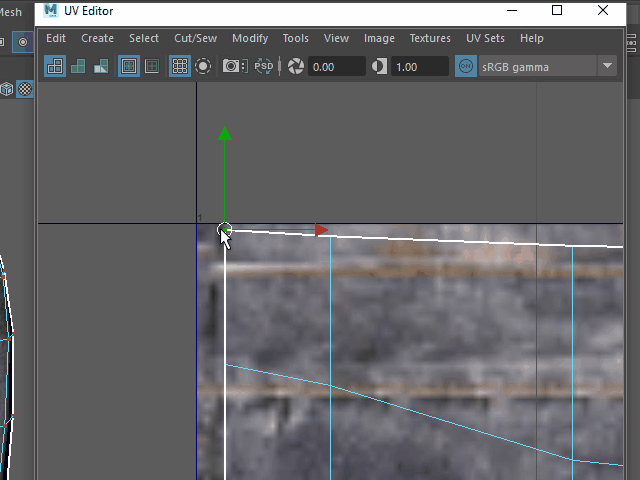The image size is (640, 480).
Task: Toggle the grid display icon
Action: (x=180, y=67)
